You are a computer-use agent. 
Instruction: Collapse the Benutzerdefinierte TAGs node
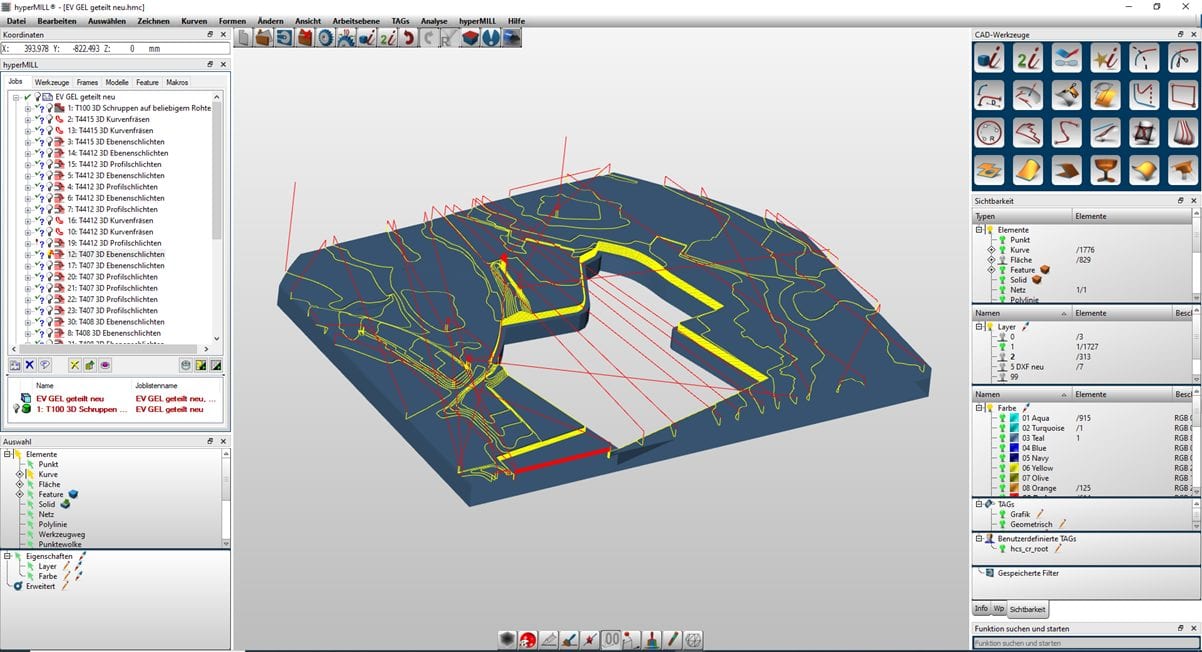pos(979,538)
